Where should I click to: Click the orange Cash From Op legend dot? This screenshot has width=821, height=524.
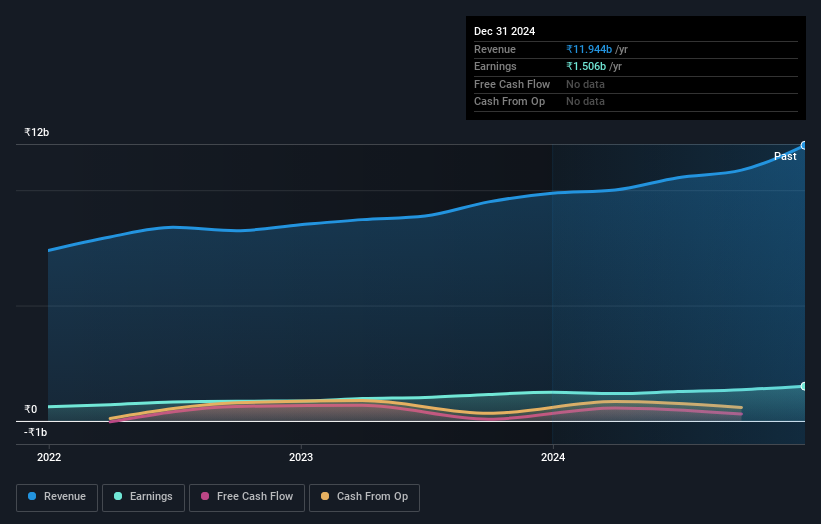pyautogui.click(x=325, y=496)
